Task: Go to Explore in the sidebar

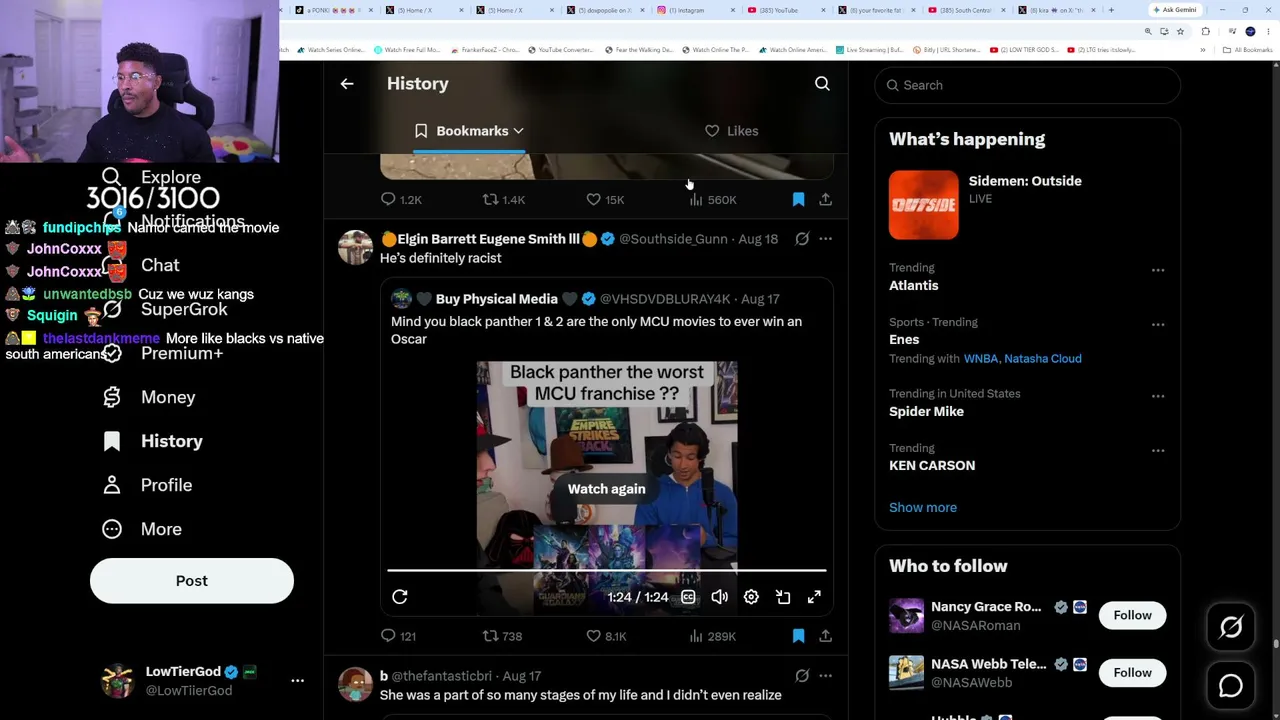Action: (151, 177)
